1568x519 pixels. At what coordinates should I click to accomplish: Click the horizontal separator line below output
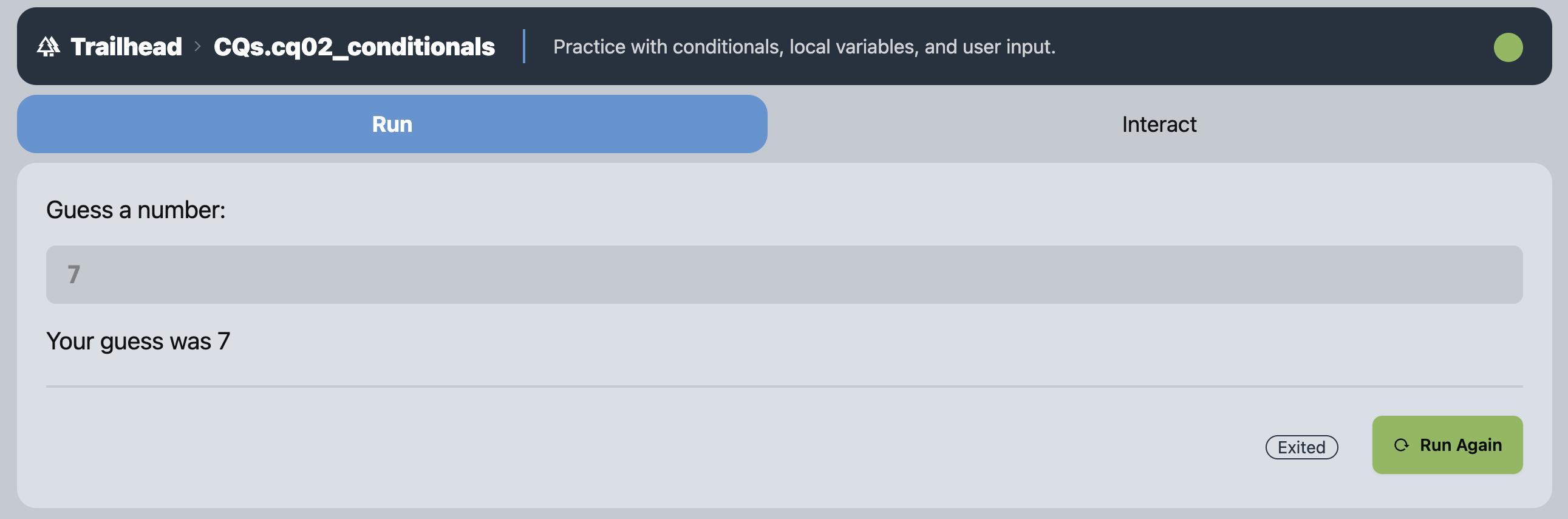point(784,386)
